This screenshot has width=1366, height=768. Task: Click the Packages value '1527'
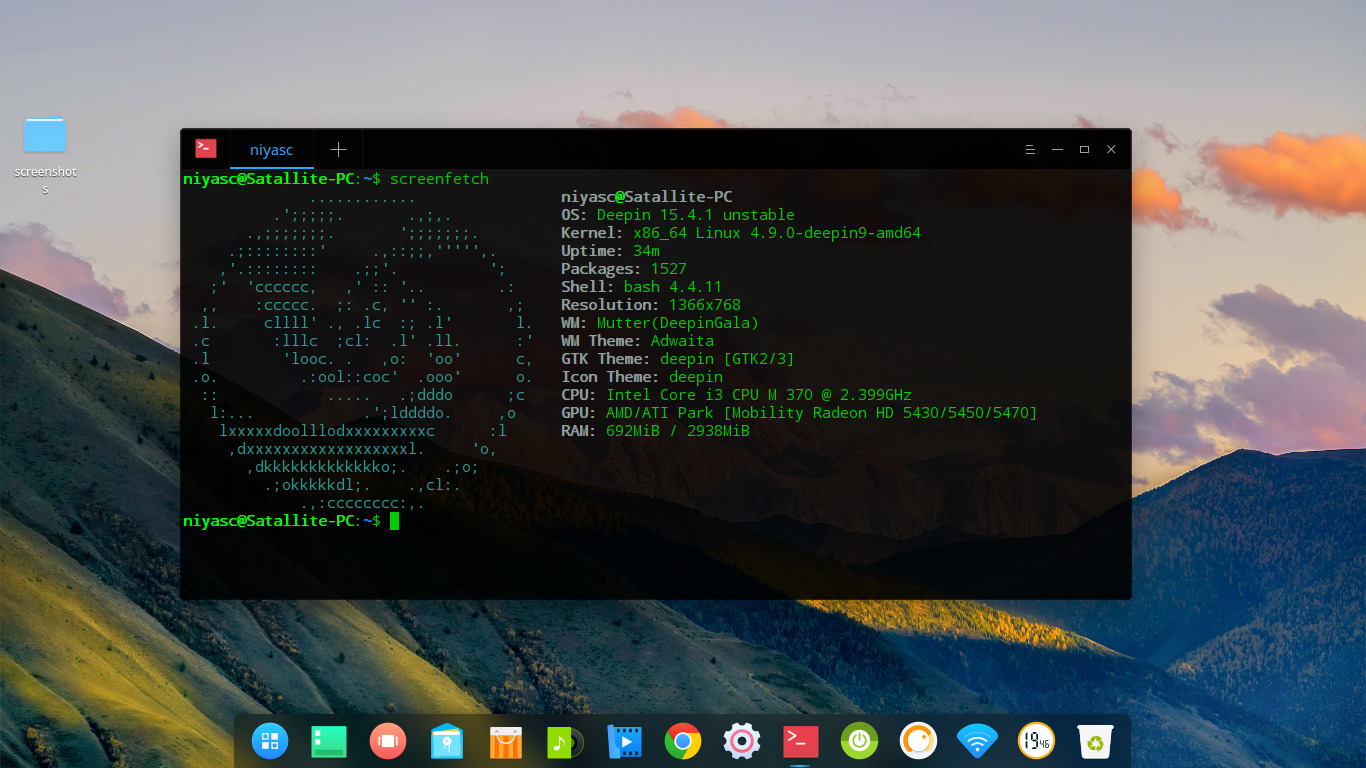(x=669, y=269)
